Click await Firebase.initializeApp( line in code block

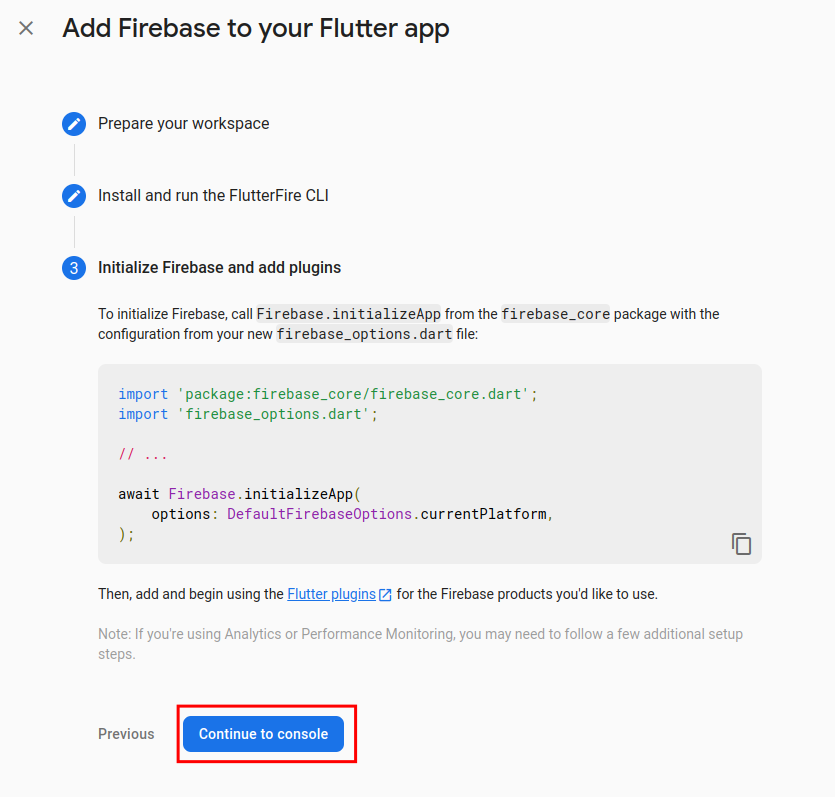tap(240, 494)
